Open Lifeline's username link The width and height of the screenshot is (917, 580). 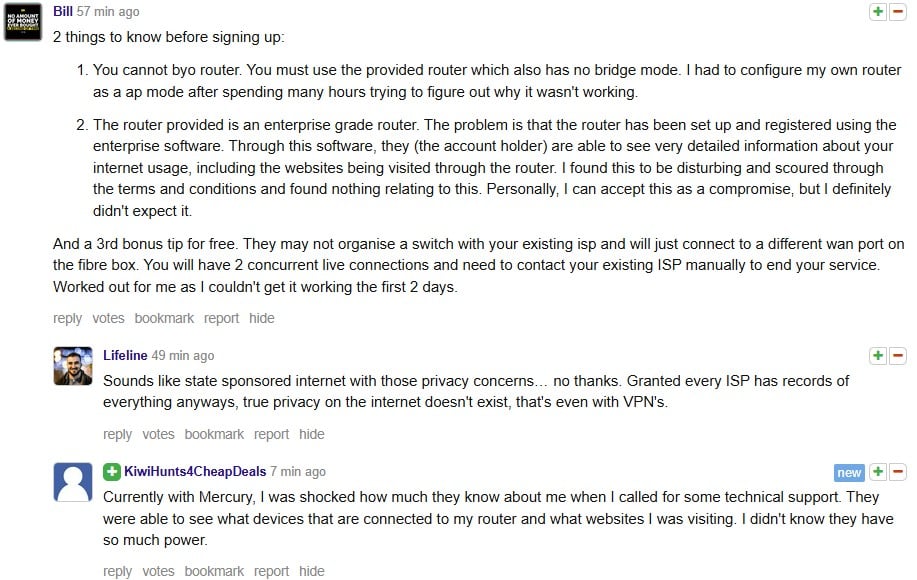125,355
